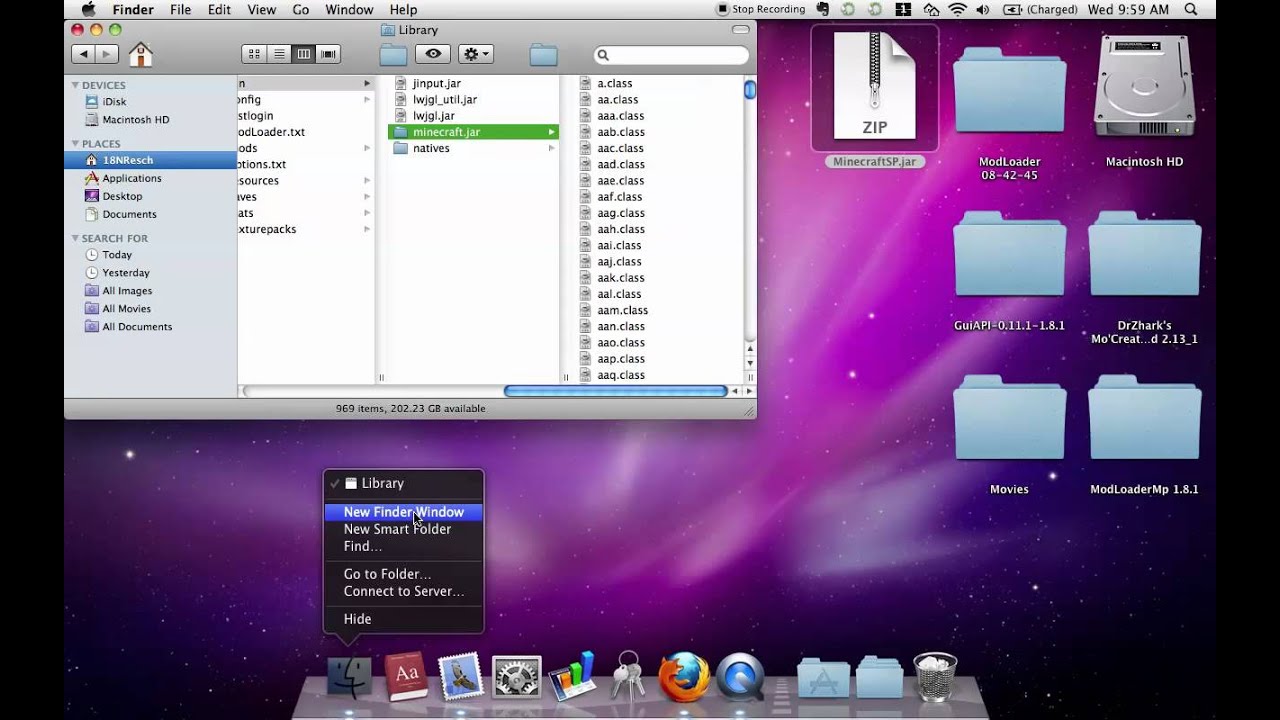Go back with the Finder back arrow
The height and width of the screenshot is (720, 1280).
coord(83,54)
